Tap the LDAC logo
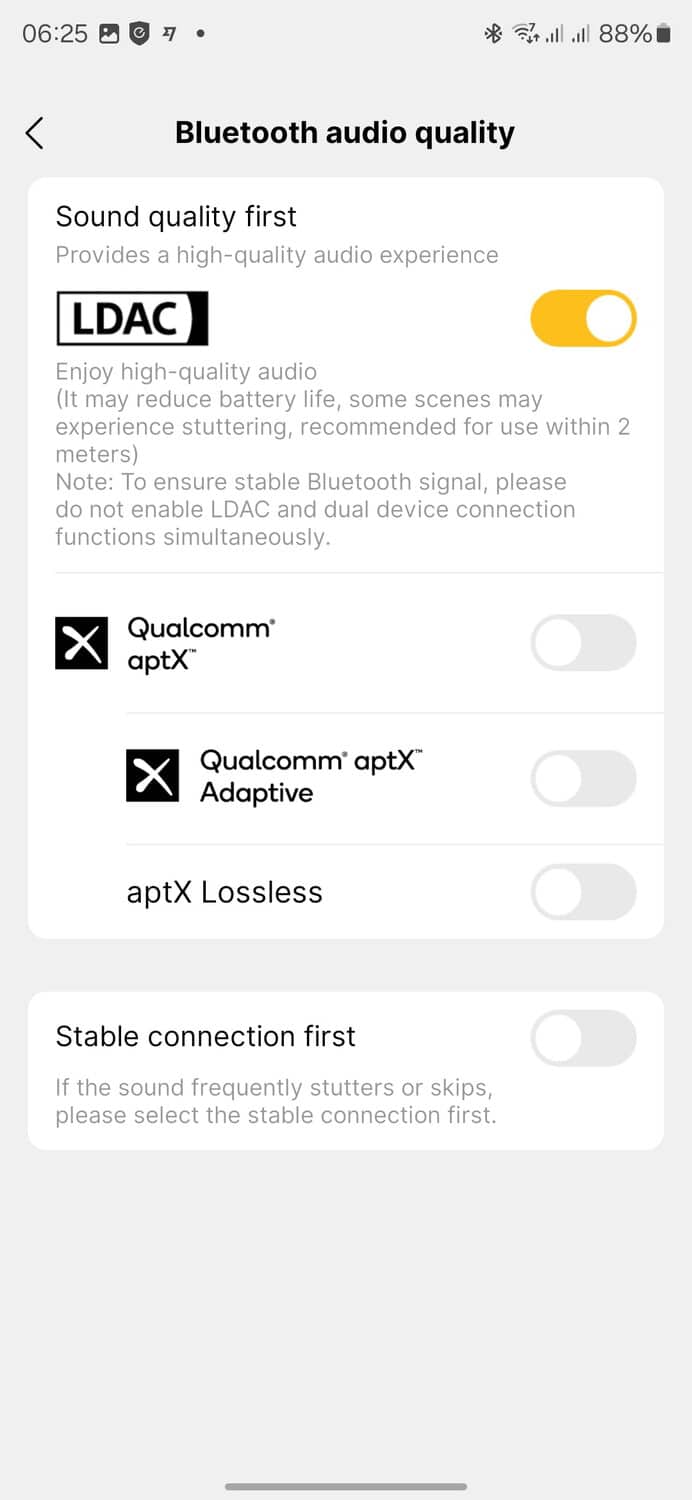The image size is (692, 1500). click(x=132, y=319)
